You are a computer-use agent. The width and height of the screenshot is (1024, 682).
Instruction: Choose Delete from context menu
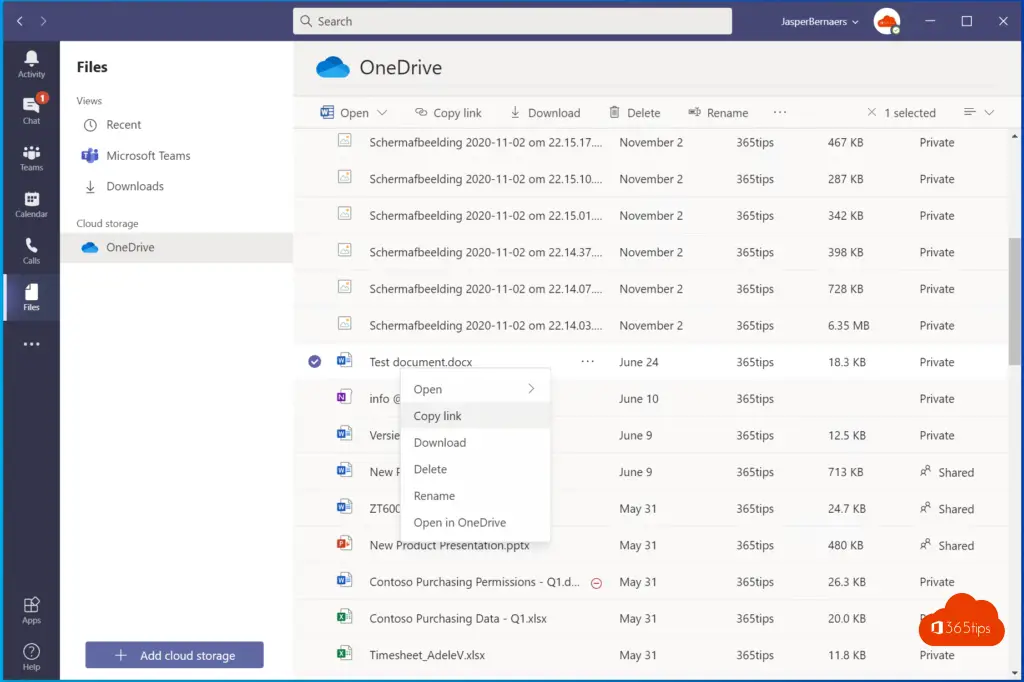point(475,469)
